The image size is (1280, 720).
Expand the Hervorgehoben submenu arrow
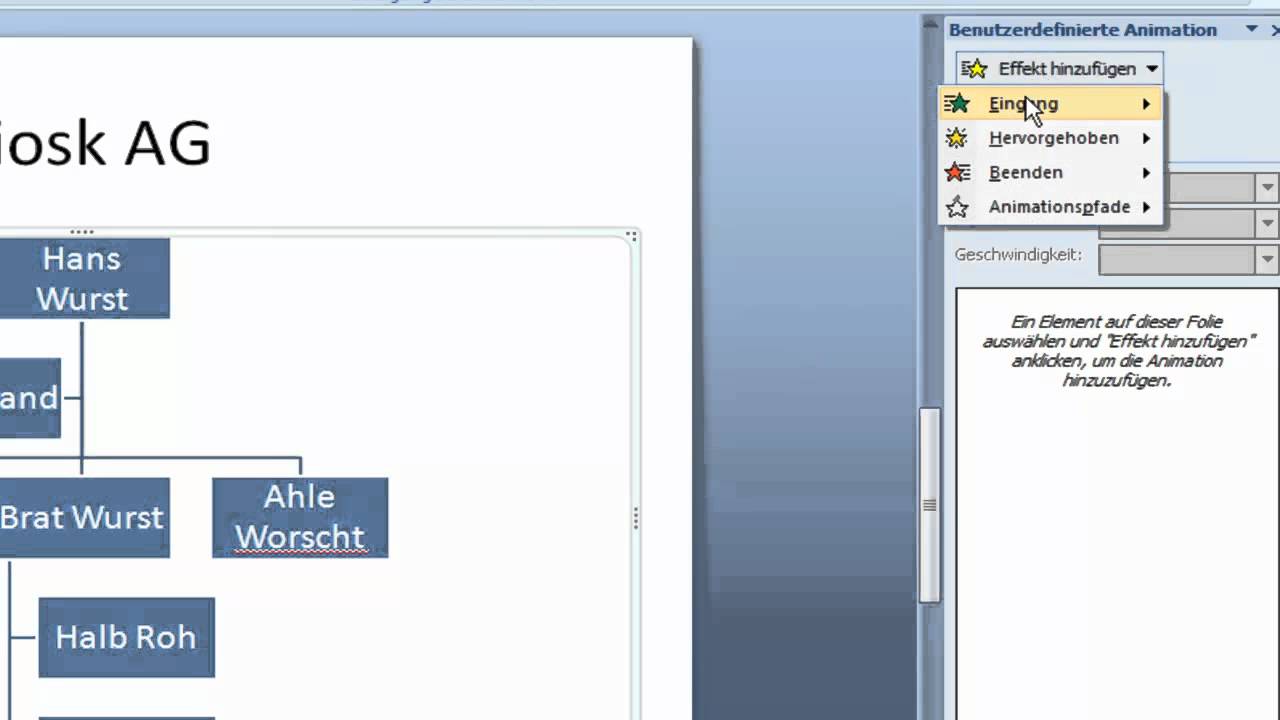1146,138
